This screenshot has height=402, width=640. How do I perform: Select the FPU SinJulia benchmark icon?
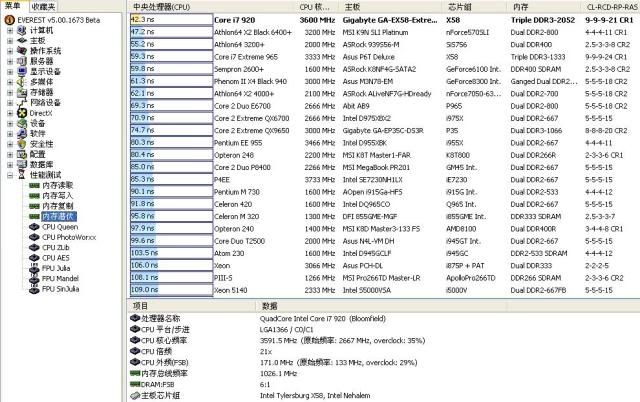[35, 289]
